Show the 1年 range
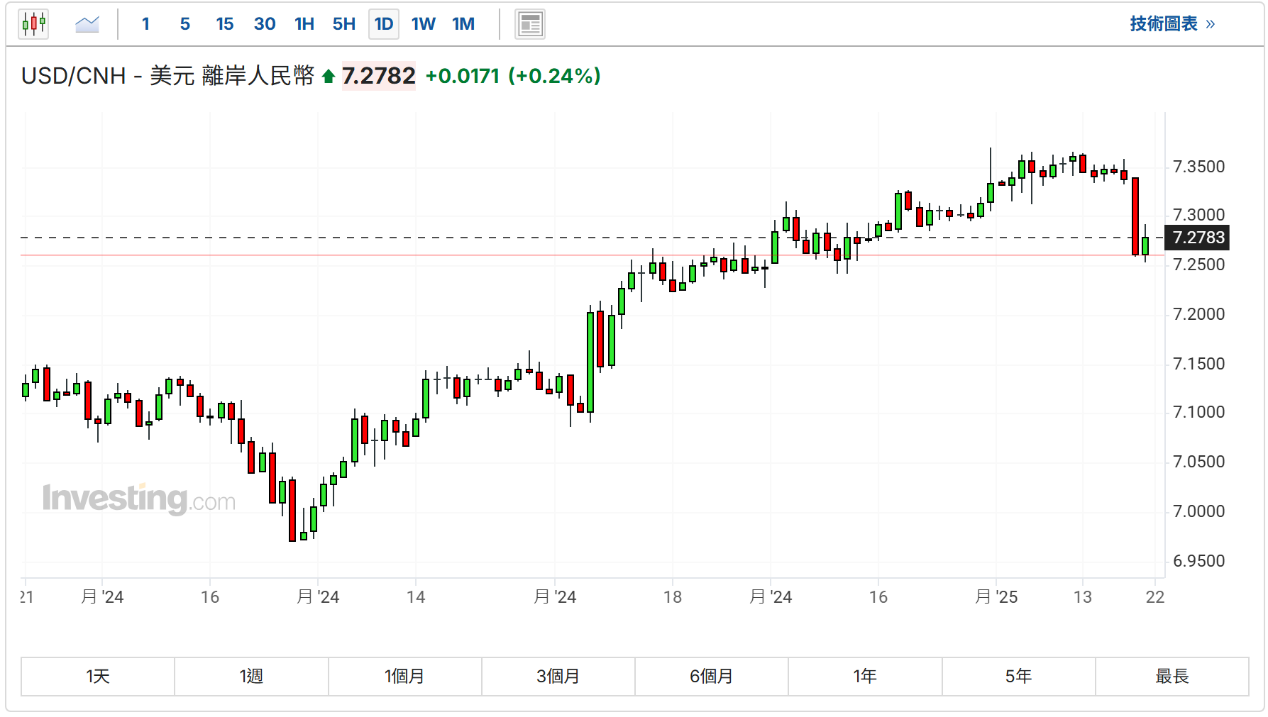The height and width of the screenshot is (717, 1268). pyautogui.click(x=865, y=677)
